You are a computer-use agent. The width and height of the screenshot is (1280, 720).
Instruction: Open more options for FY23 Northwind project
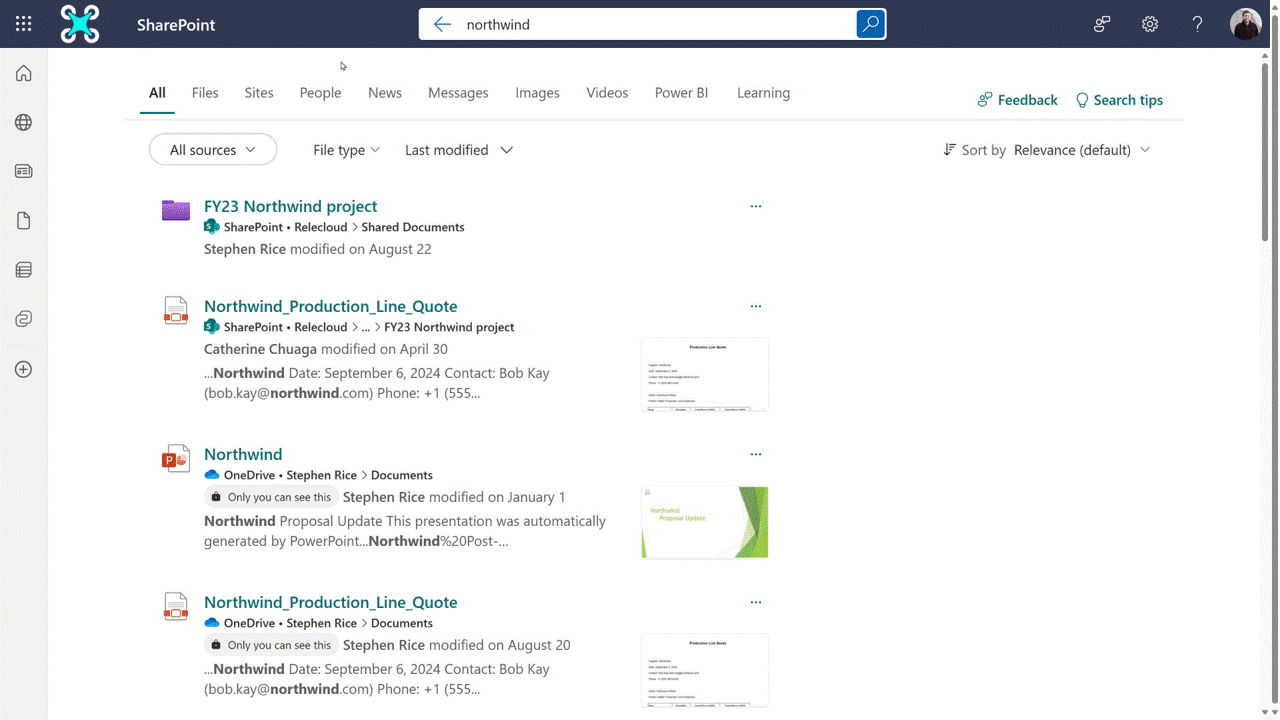point(756,206)
